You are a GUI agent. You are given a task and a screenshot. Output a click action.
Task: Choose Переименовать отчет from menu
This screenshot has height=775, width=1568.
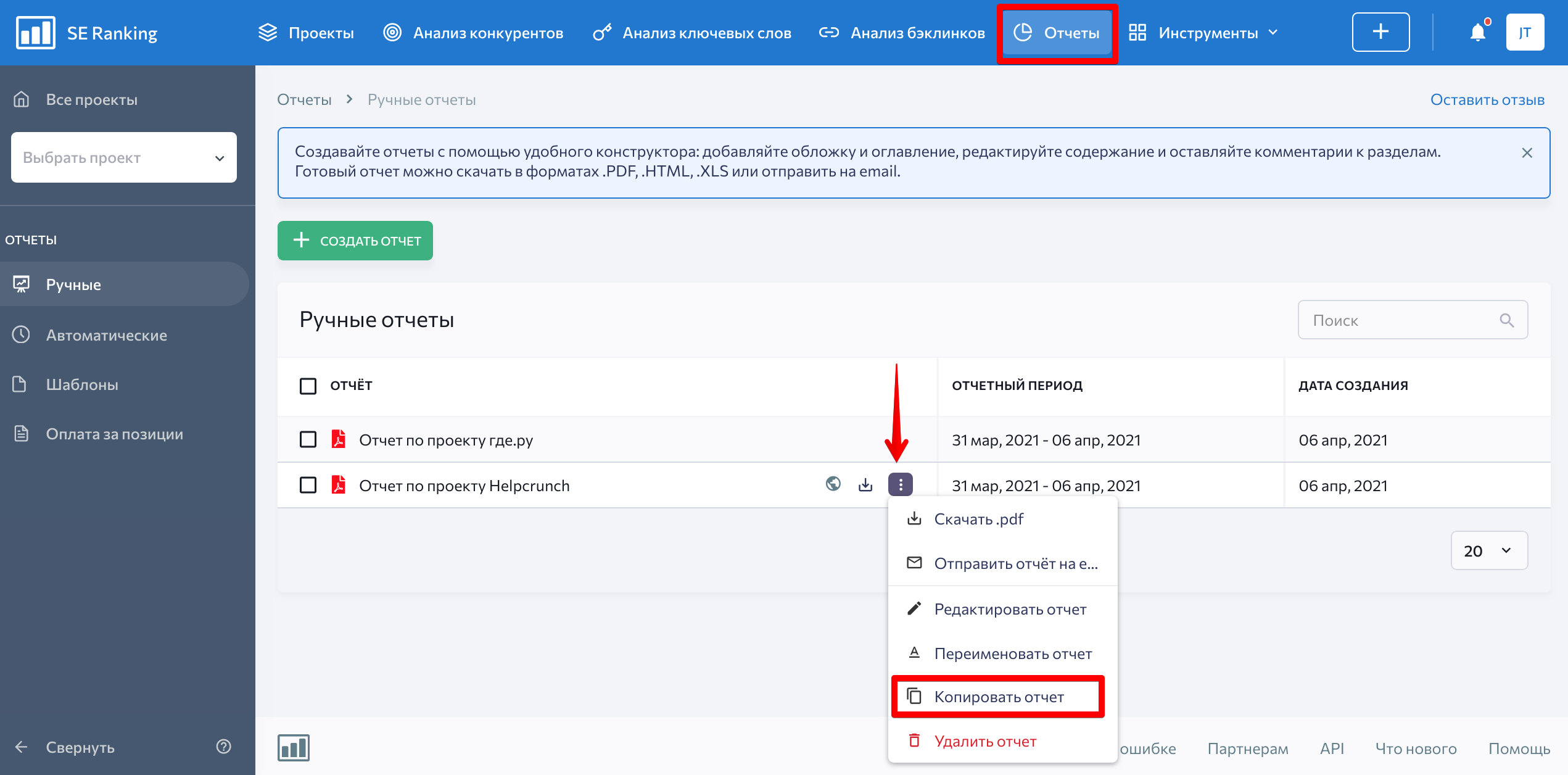[x=1003, y=653]
